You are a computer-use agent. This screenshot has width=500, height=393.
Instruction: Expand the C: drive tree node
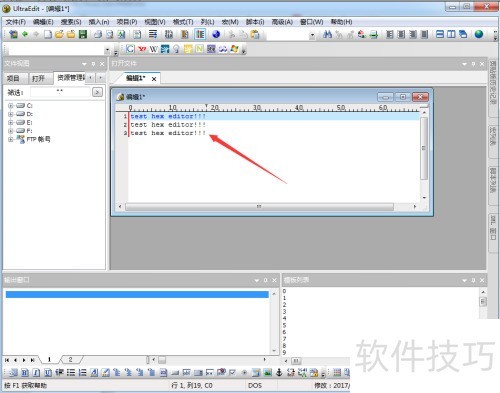11,106
